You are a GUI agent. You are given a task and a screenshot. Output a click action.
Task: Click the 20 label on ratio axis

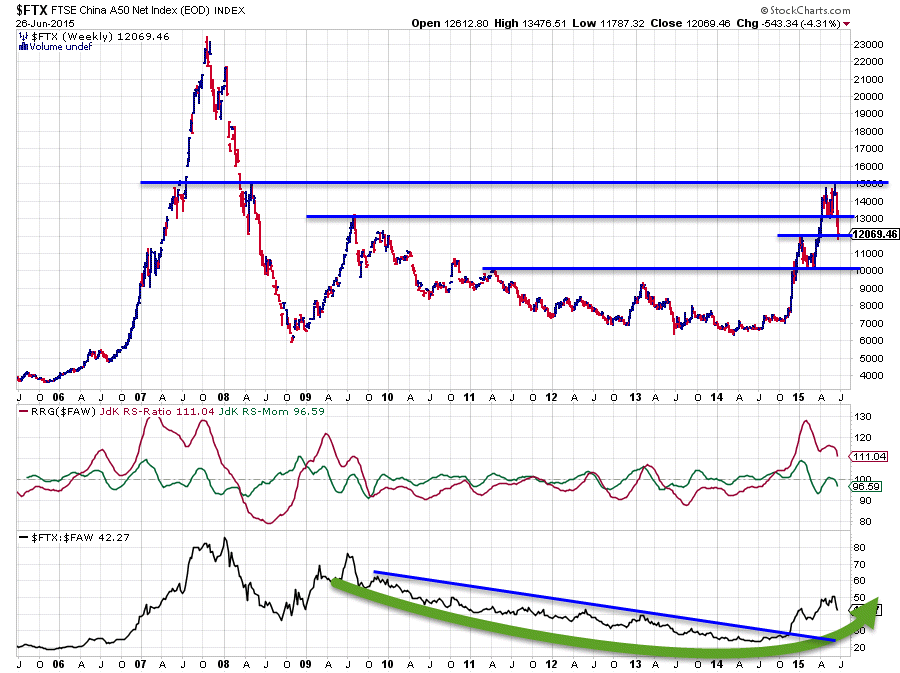(859, 648)
